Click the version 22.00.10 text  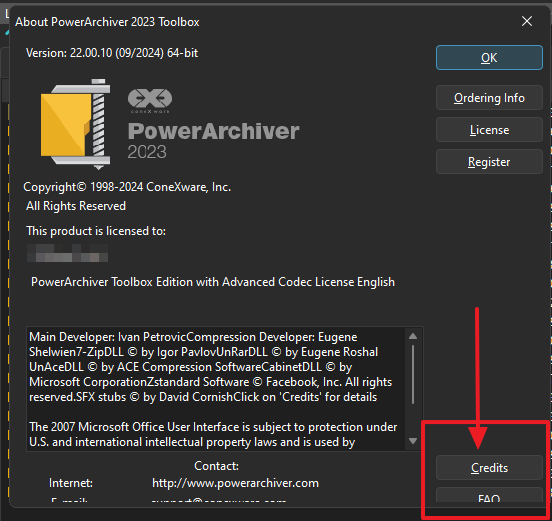[x=112, y=53]
